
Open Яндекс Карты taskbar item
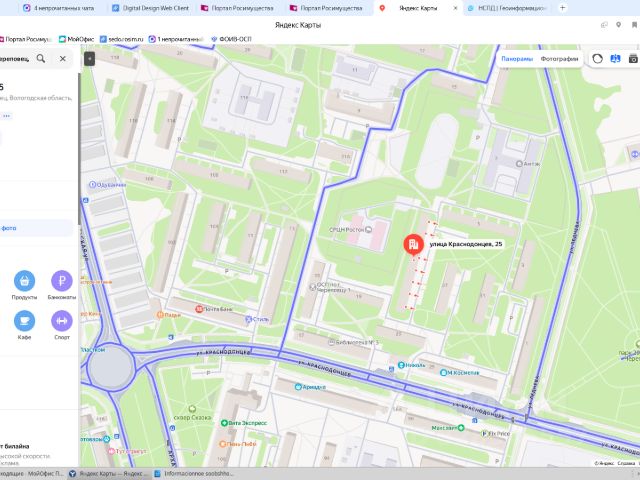coord(109,473)
